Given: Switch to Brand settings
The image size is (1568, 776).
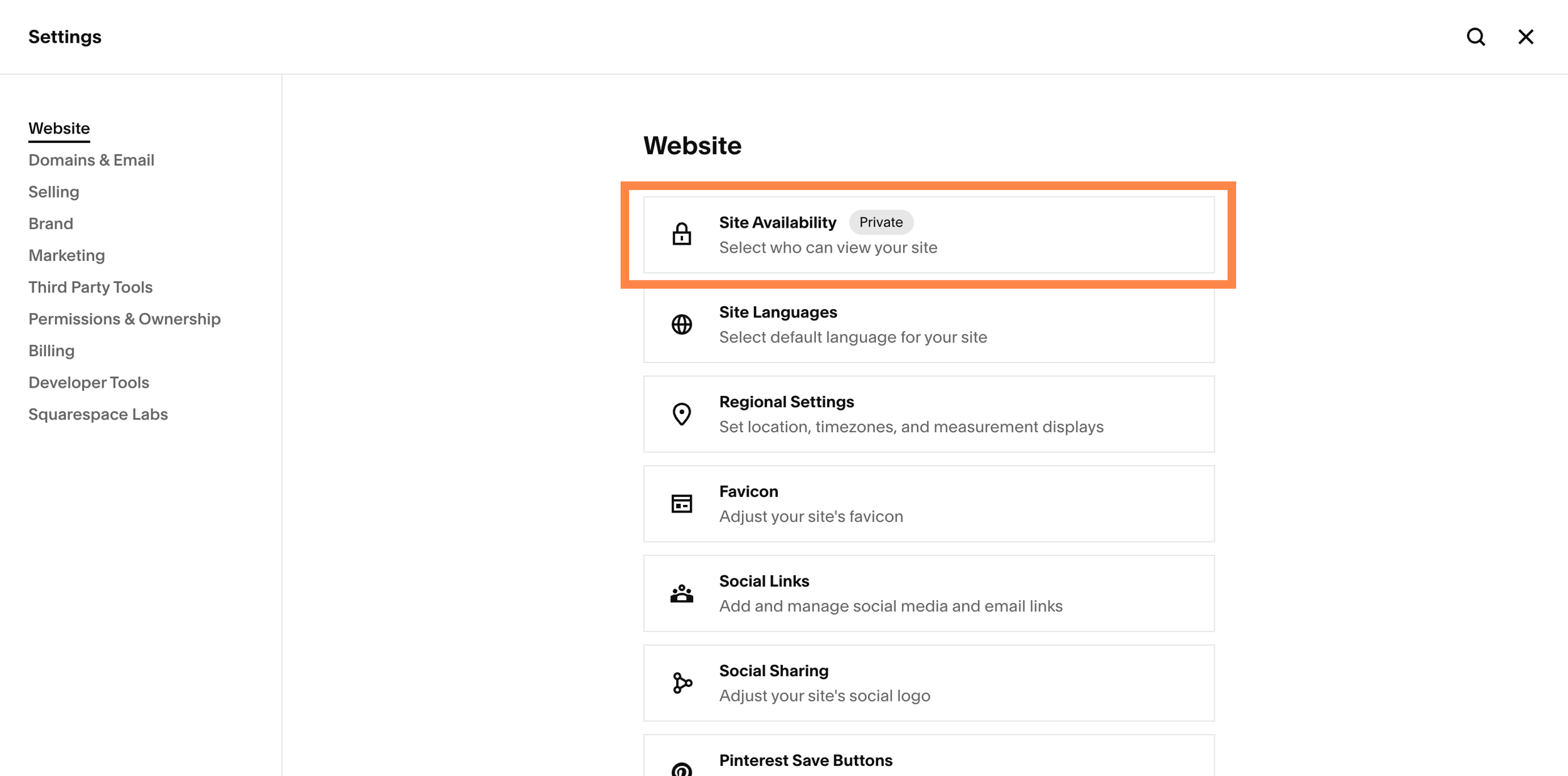Looking at the screenshot, I should tap(51, 223).
